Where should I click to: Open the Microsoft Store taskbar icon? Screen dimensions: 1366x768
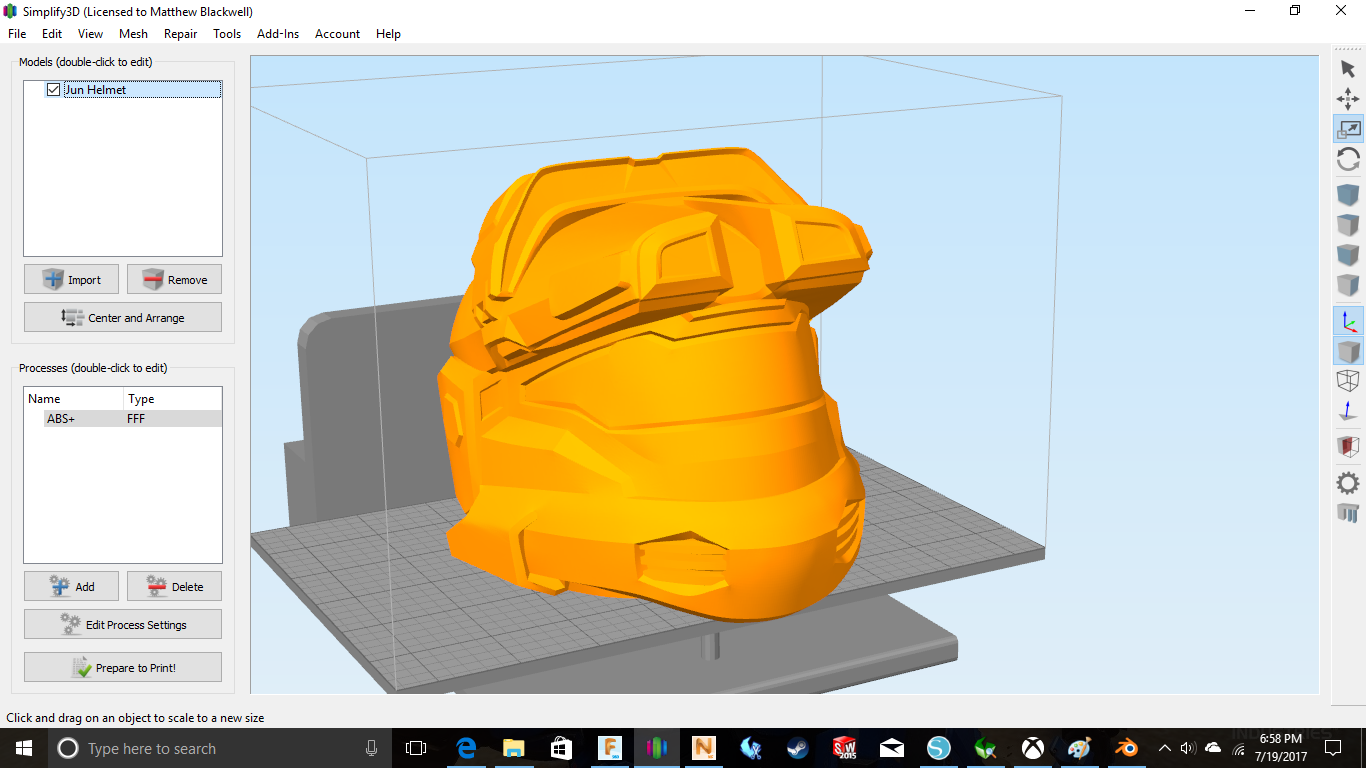[560, 748]
